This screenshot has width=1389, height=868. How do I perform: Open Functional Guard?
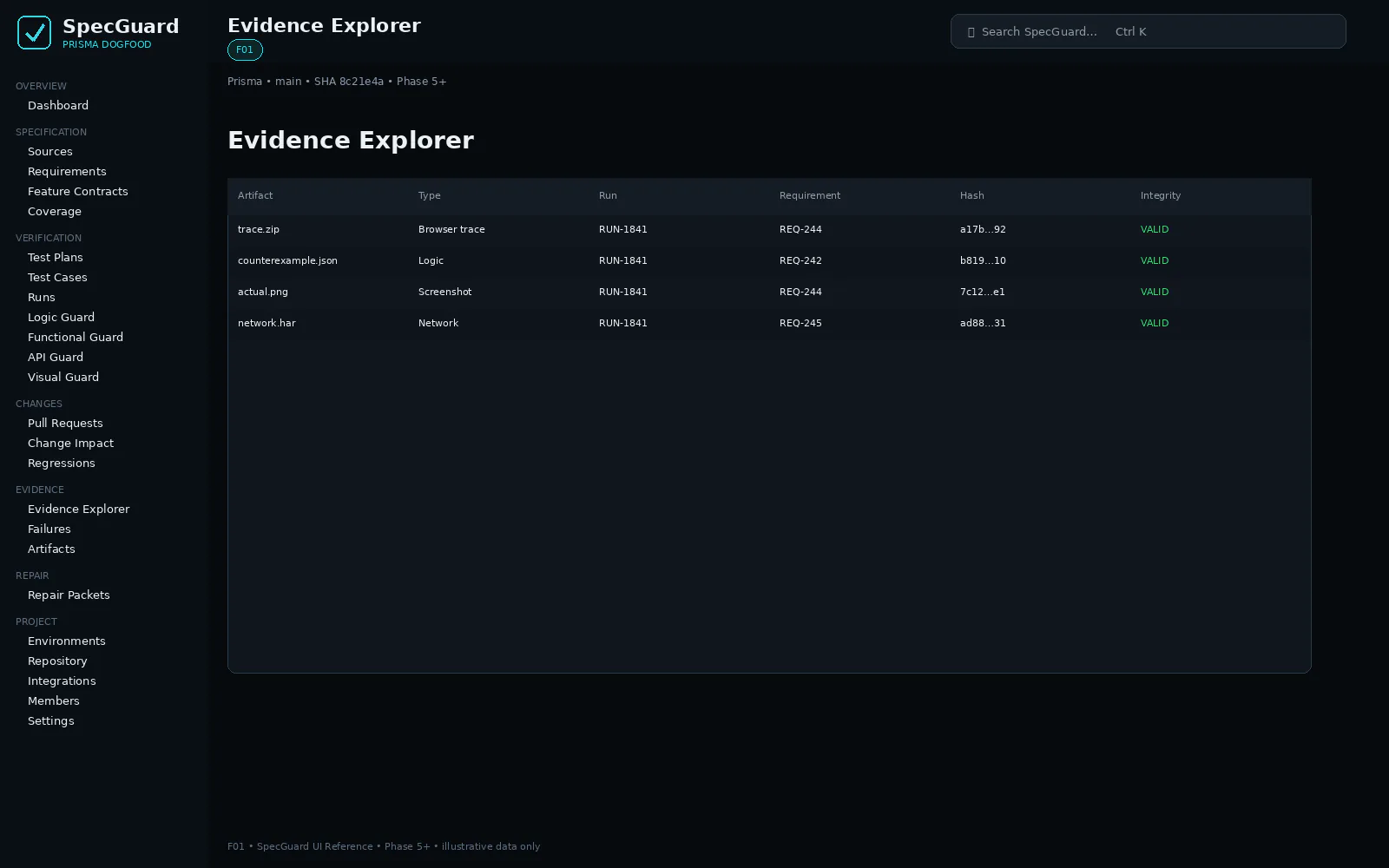click(76, 337)
